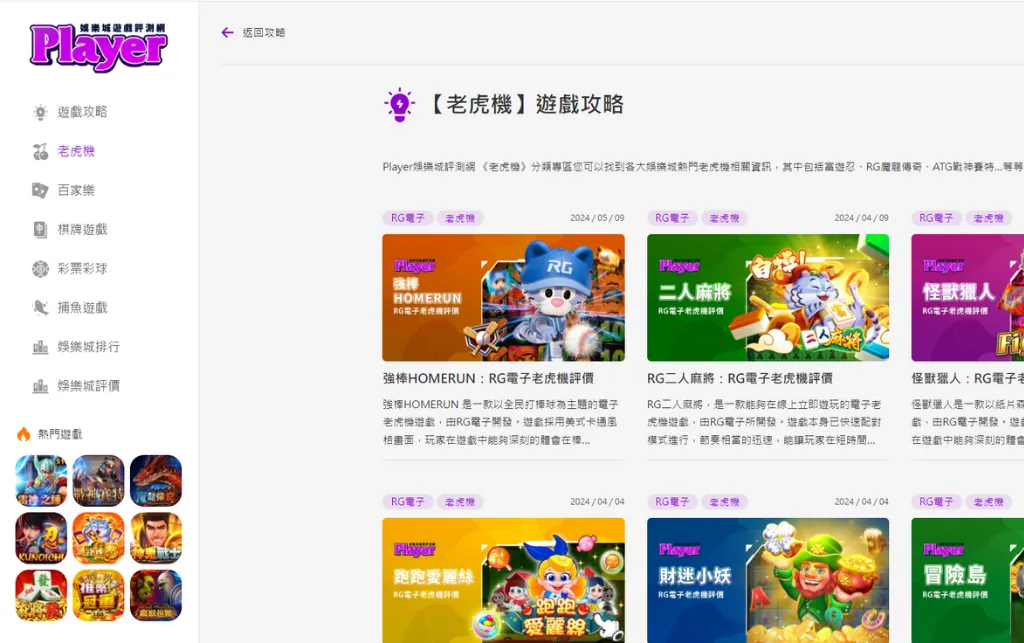
Task: Select the RG電子 tag on 強棒HOMERUN article
Action: (x=408, y=217)
